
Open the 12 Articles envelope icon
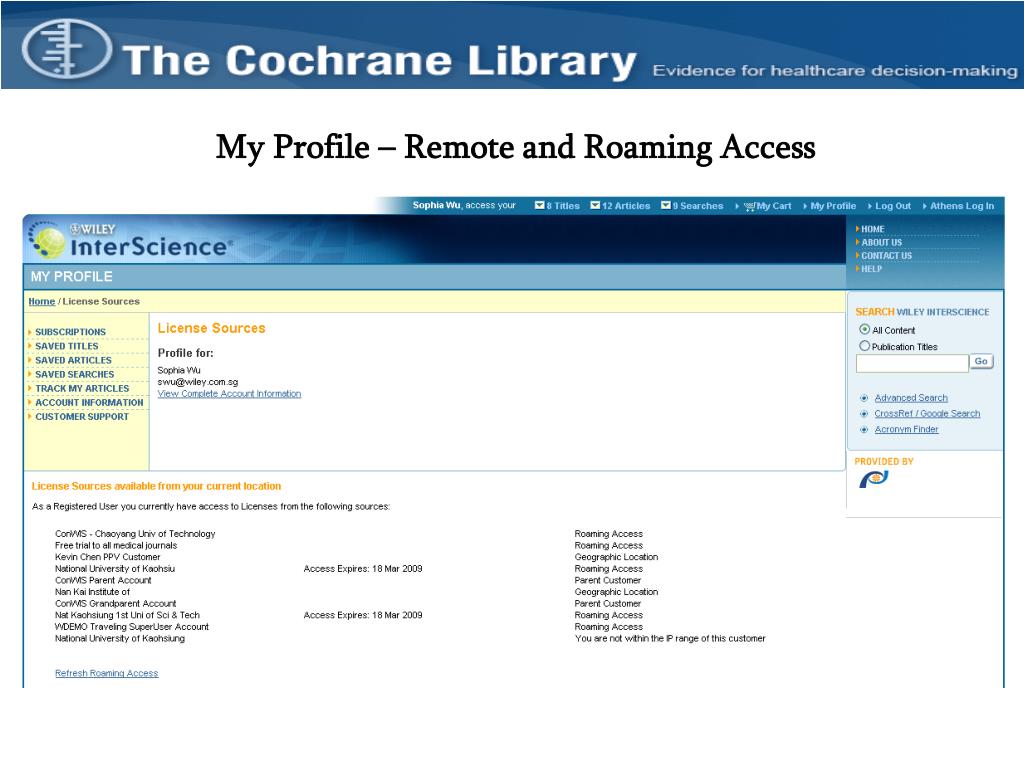point(595,206)
